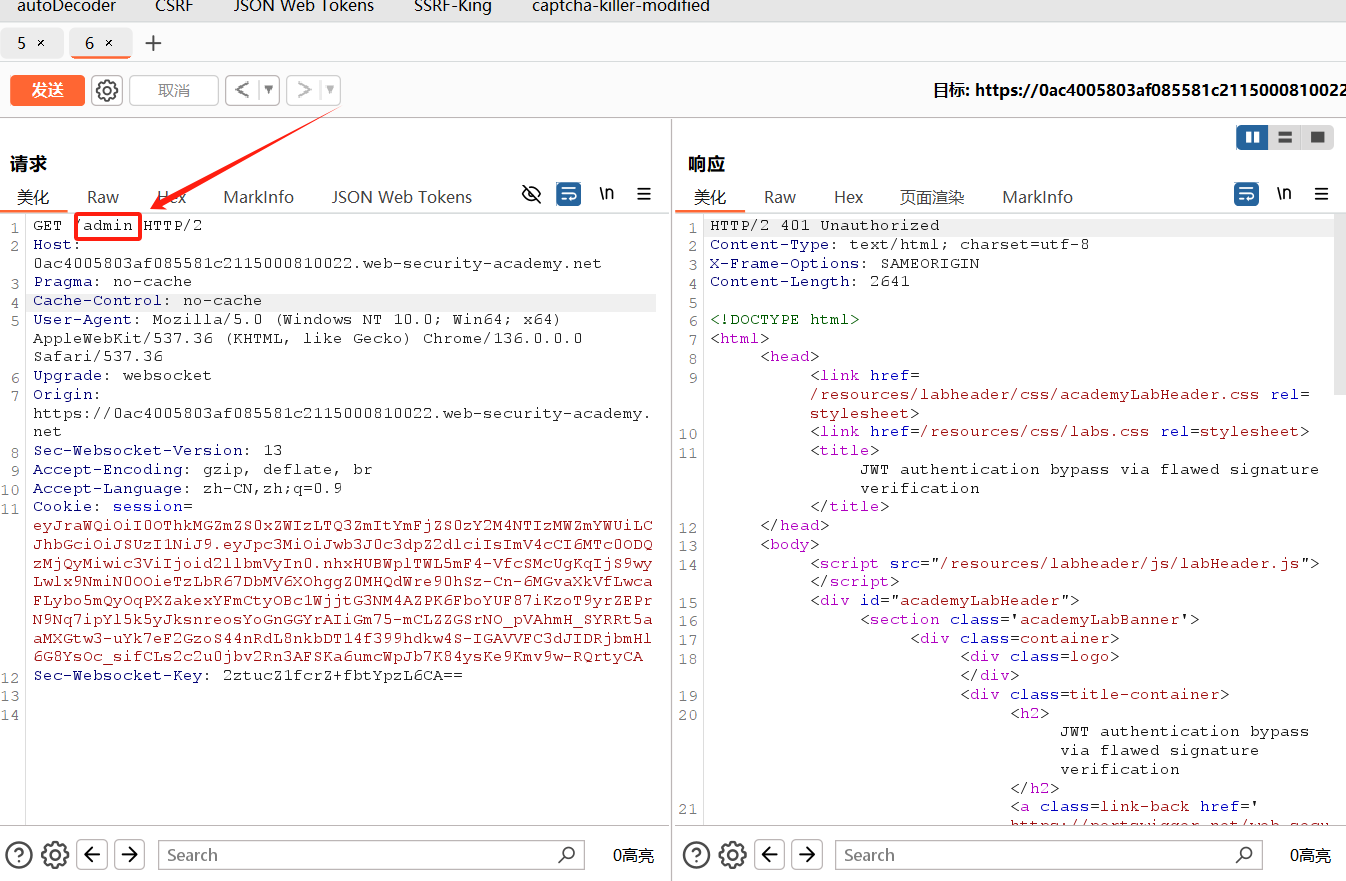Click the Sec-Websocket-Key header line
The width and height of the screenshot is (1346, 881).
[248, 676]
